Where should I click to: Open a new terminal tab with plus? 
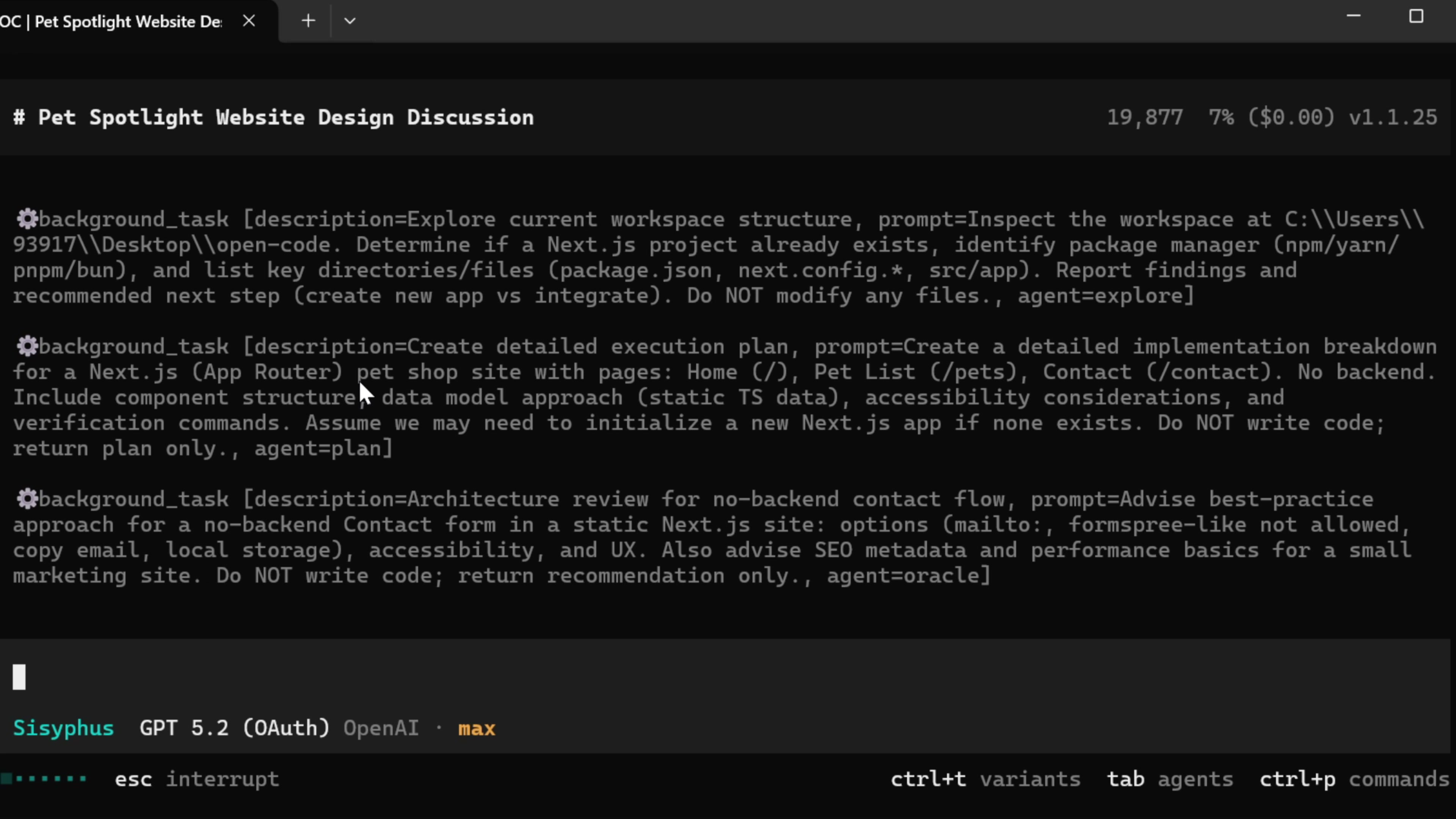pos(308,21)
